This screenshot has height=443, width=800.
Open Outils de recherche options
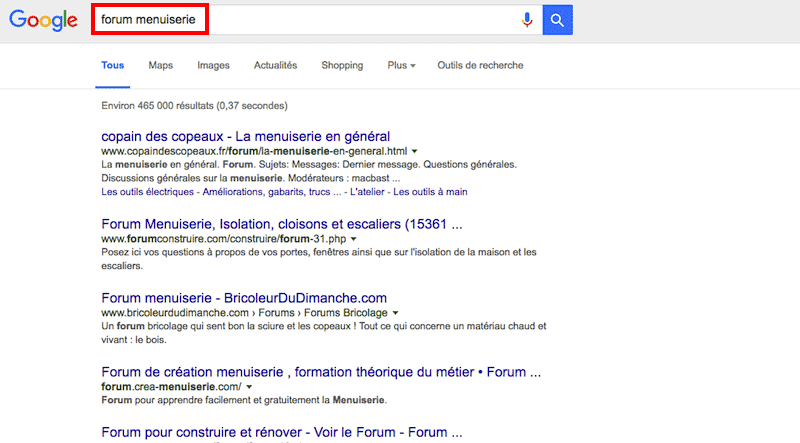tap(480, 66)
